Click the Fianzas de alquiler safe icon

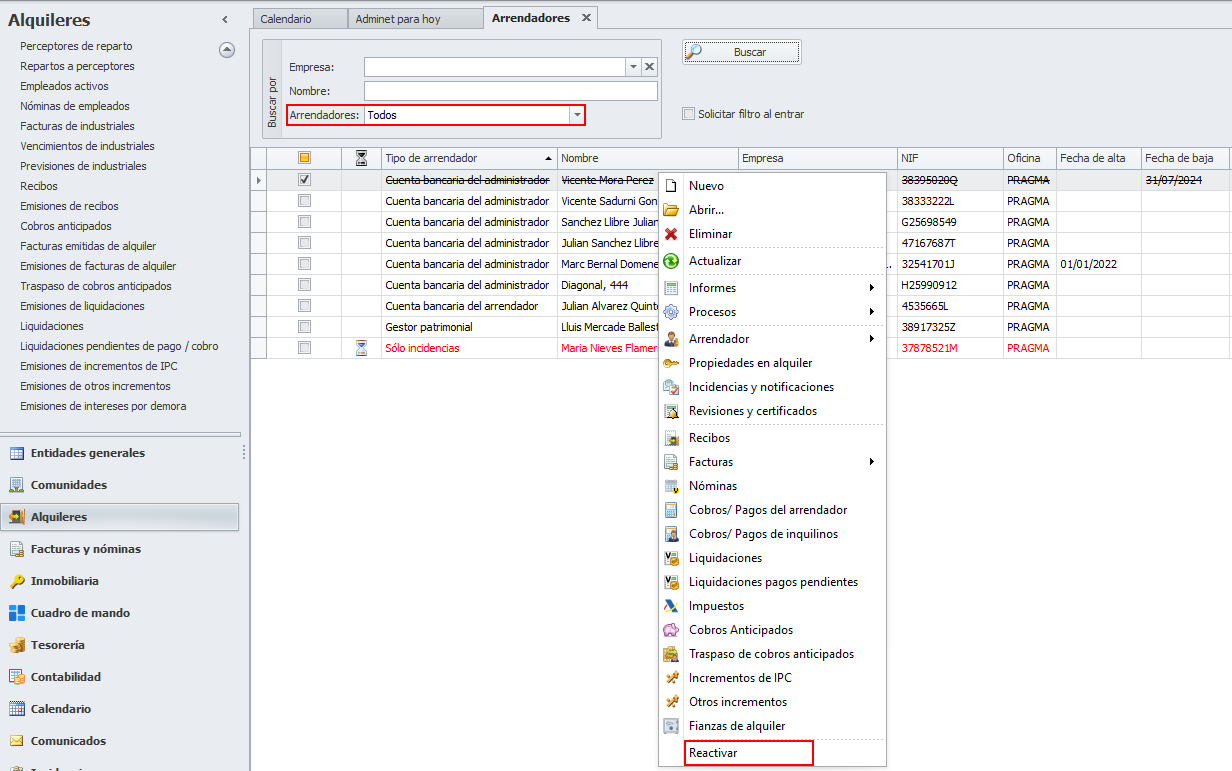[672, 726]
